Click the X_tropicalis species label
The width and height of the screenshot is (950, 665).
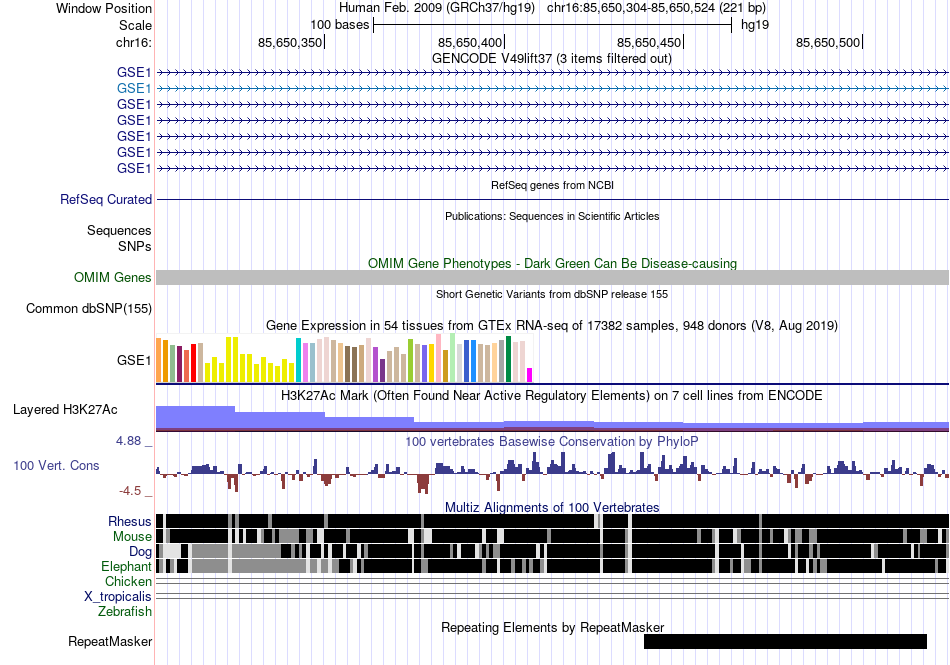[118, 597]
